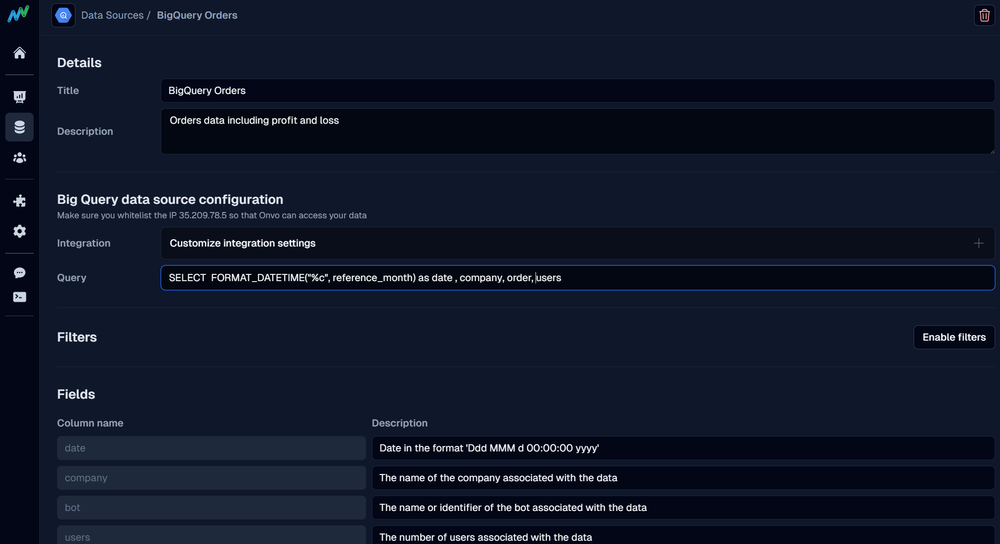This screenshot has width=1000, height=544.
Task: Click the Query SQL input field
Action: click(577, 277)
